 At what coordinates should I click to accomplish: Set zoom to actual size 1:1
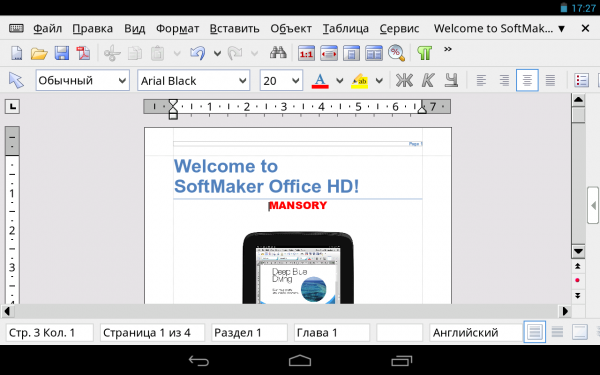click(306, 53)
